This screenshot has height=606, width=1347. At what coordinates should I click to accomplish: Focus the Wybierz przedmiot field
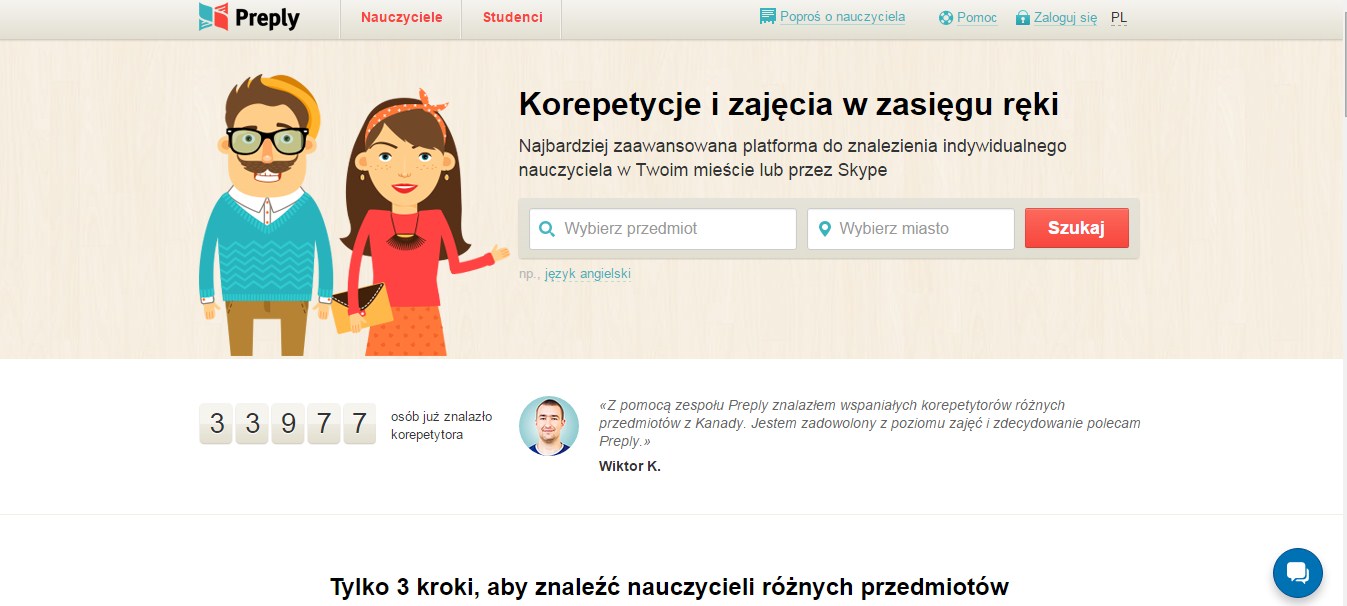pos(663,228)
